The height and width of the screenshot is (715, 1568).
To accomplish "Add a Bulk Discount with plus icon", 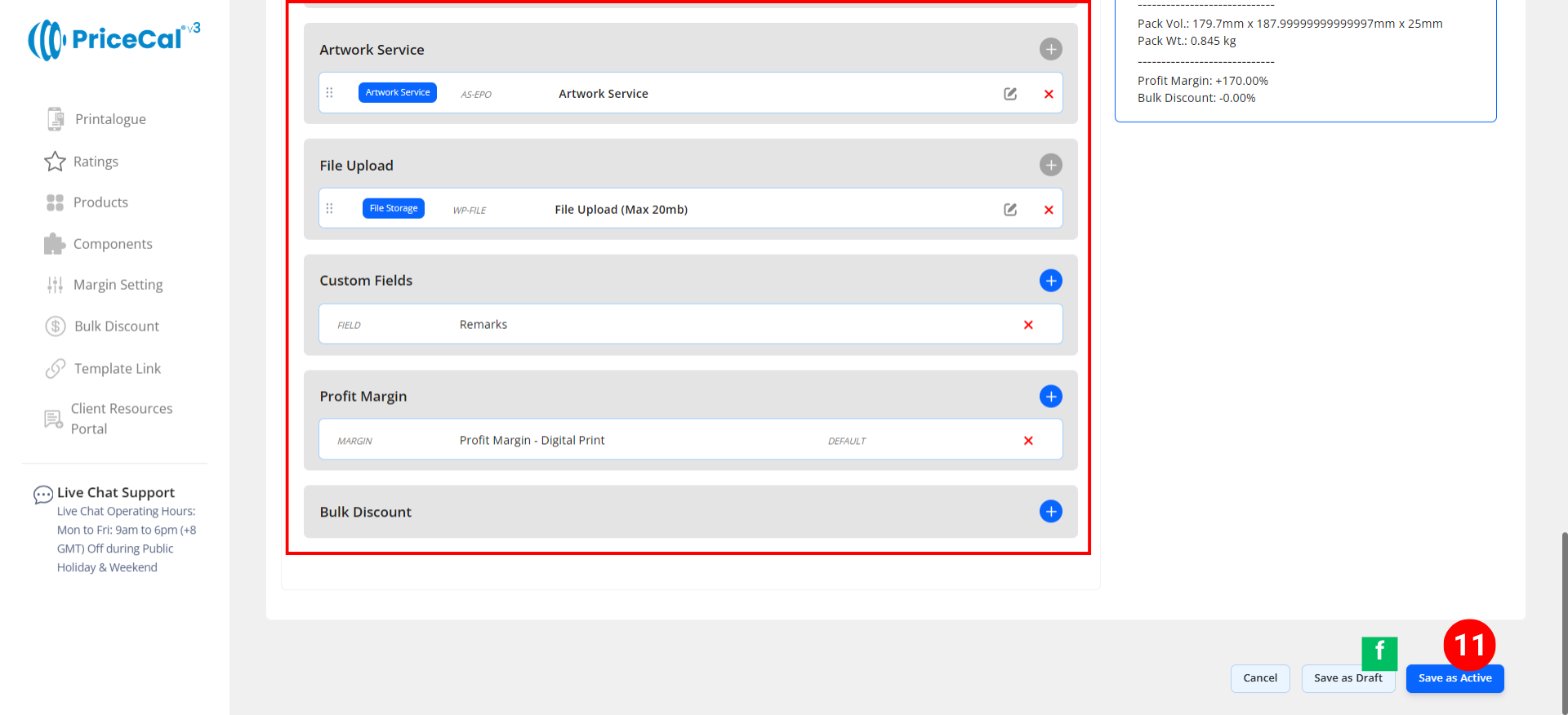I will click(x=1050, y=512).
